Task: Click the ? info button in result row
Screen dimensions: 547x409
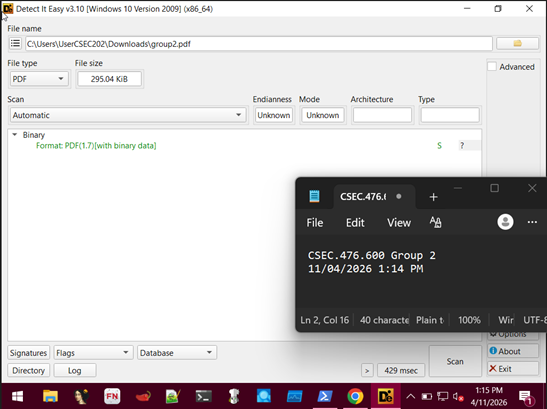Action: [462, 146]
